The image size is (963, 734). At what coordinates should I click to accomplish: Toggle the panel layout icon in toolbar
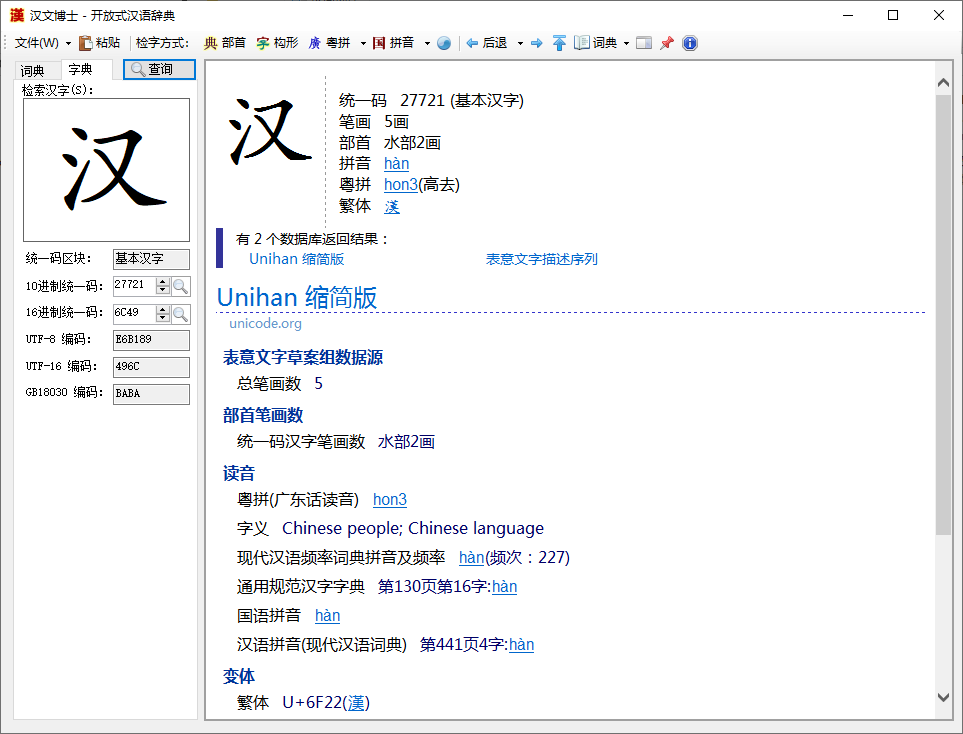point(644,43)
